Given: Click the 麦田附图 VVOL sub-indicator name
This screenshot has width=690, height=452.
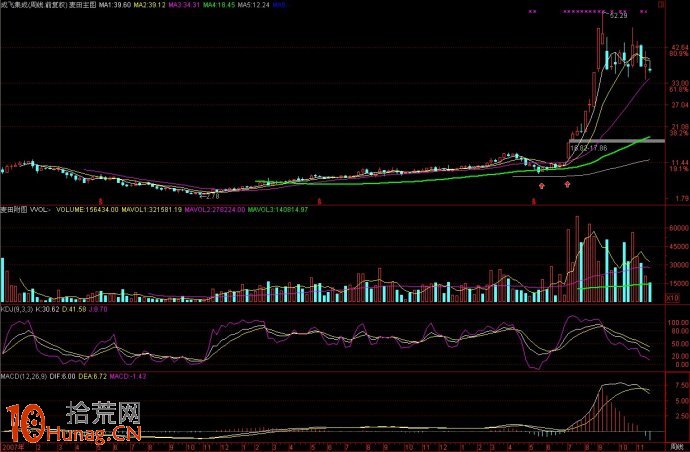Looking at the screenshot, I should coord(26,210).
